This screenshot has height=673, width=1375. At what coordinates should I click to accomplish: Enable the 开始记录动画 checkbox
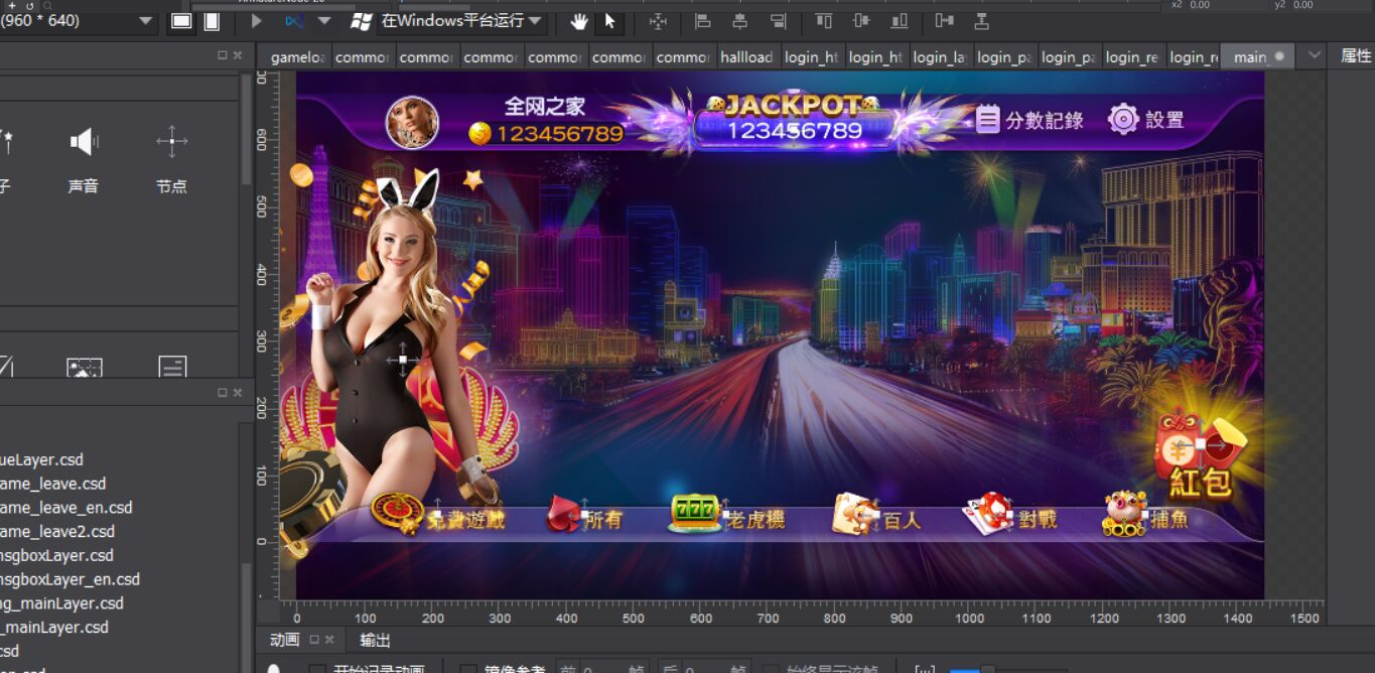coord(317,670)
